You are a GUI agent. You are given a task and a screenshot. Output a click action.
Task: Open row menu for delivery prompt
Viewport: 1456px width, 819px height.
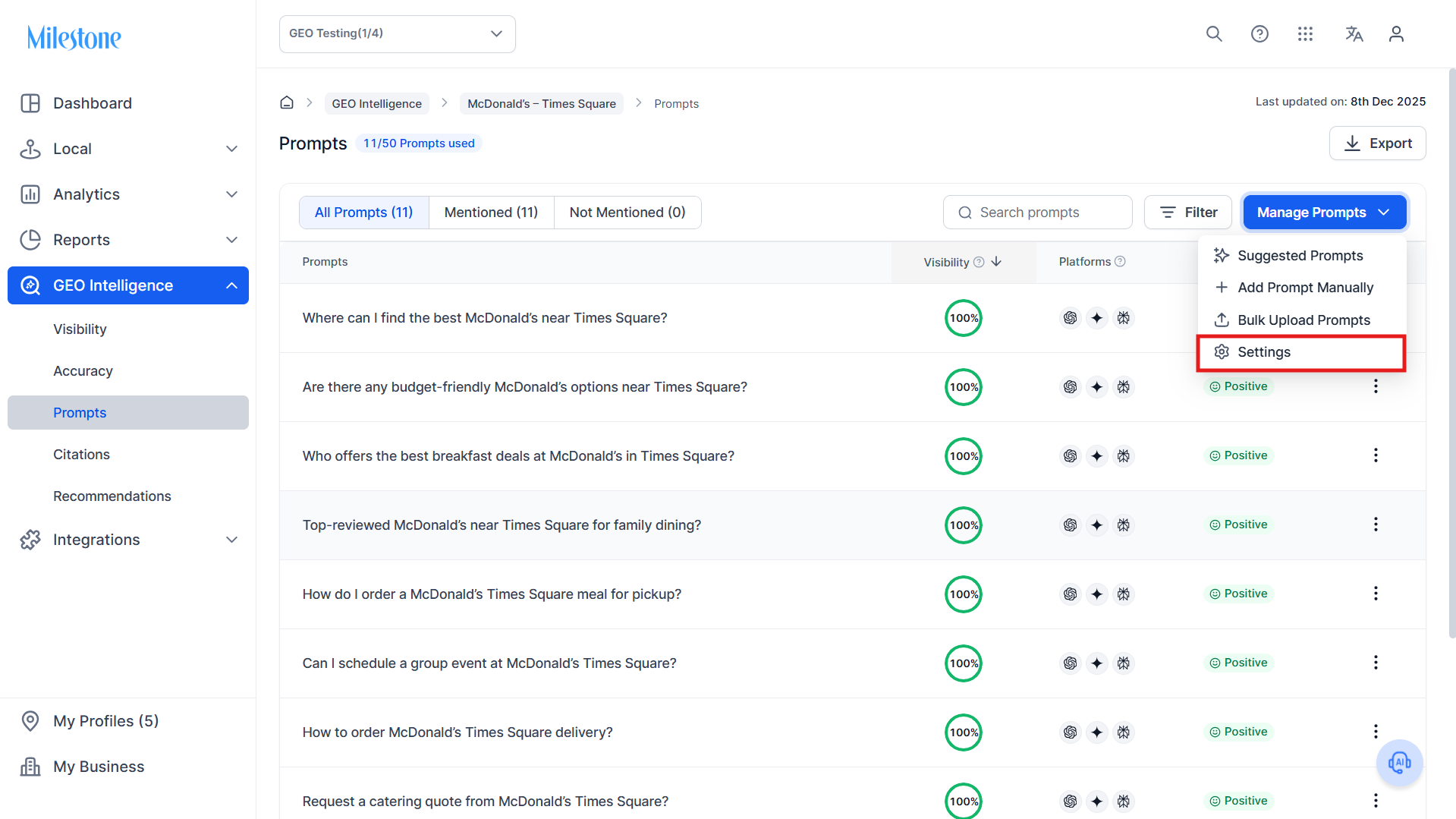click(1376, 732)
